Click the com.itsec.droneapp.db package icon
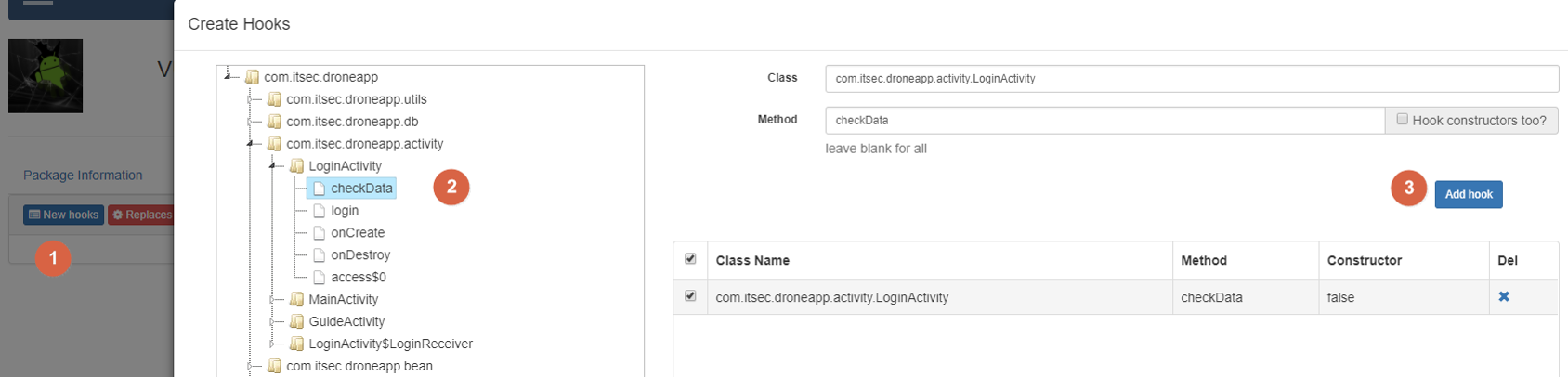 click(275, 122)
